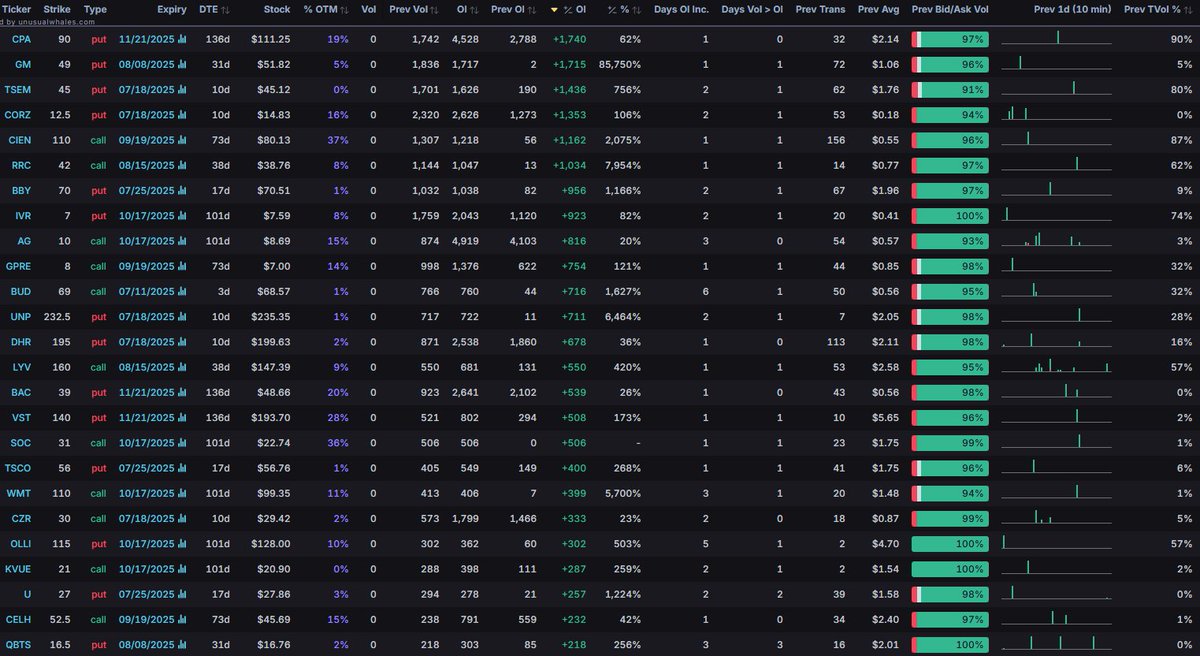
Task: Open chart icon in the CELH row
Action: coord(182,620)
